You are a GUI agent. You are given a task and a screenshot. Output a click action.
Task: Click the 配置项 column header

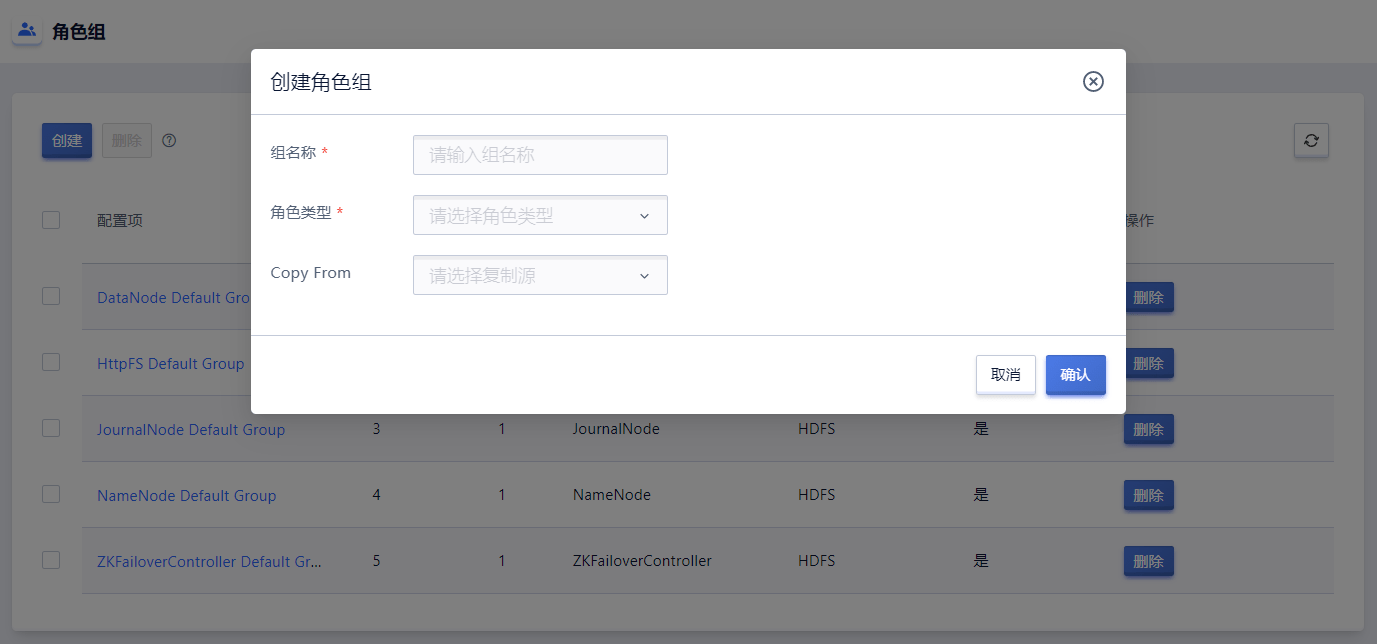[x=120, y=221]
